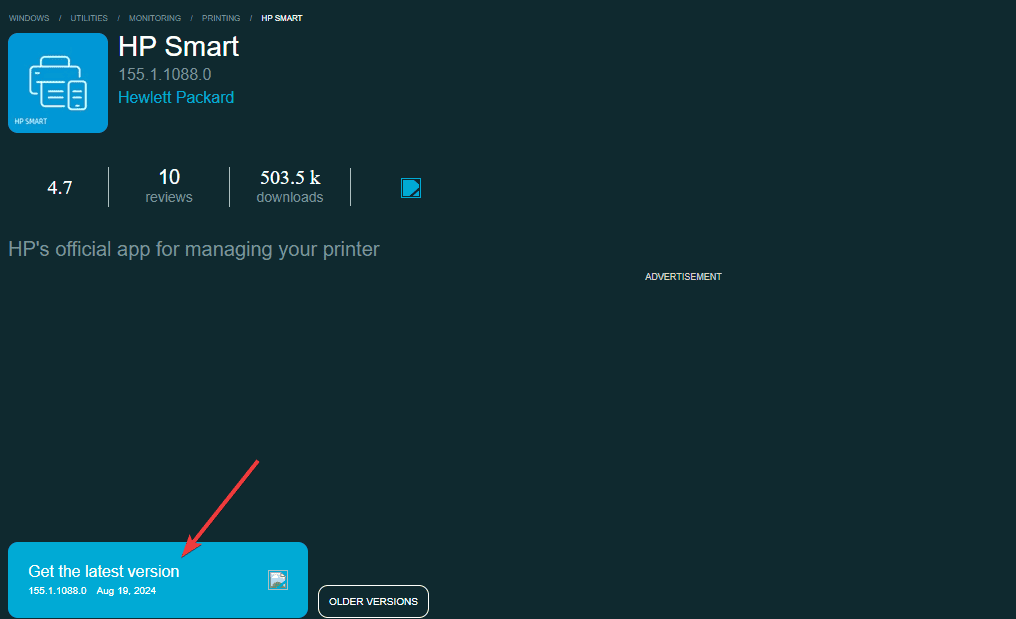
Task: Select the HP Smart title heading
Action: (x=179, y=47)
